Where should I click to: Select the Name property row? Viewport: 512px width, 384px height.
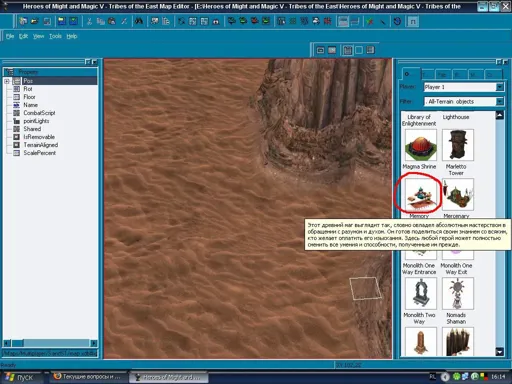pyautogui.click(x=50, y=105)
